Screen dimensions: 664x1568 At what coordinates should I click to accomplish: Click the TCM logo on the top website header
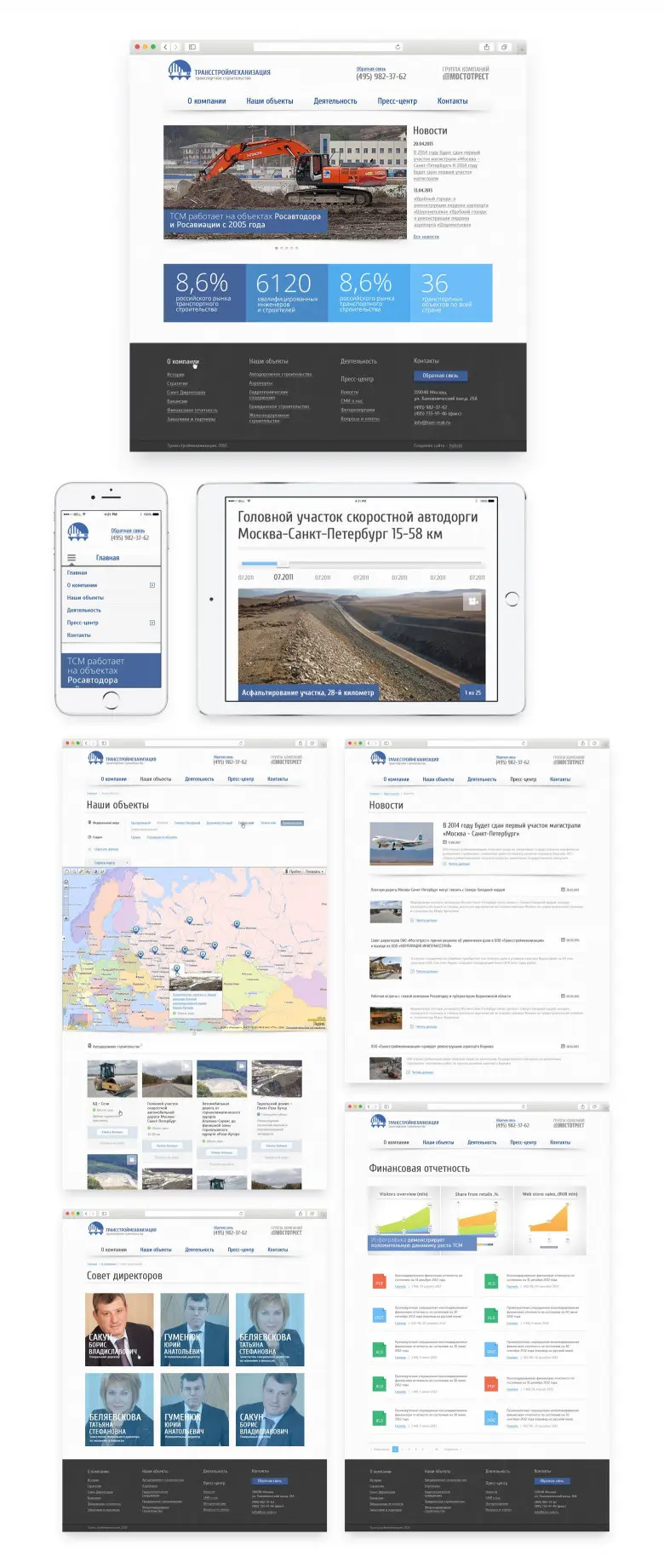click(179, 71)
